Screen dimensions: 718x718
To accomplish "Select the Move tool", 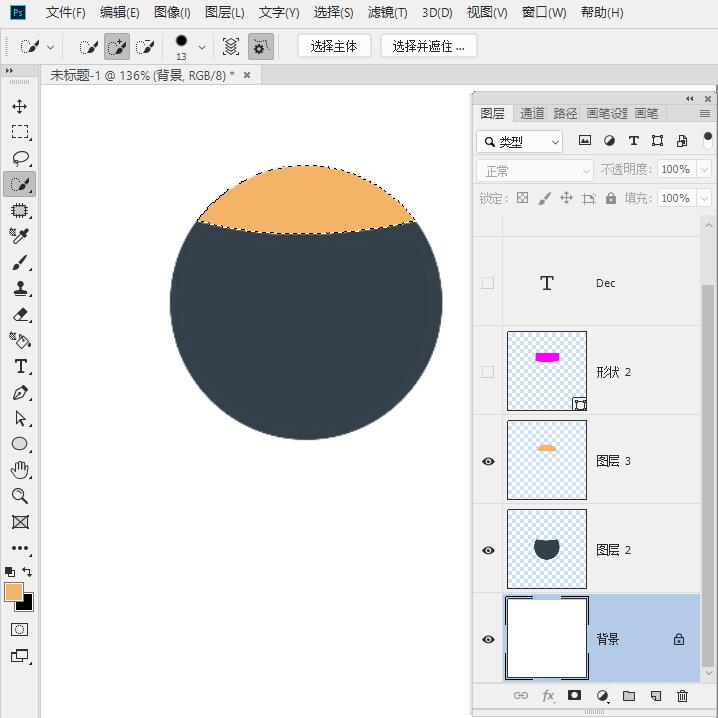I will pos(20,106).
